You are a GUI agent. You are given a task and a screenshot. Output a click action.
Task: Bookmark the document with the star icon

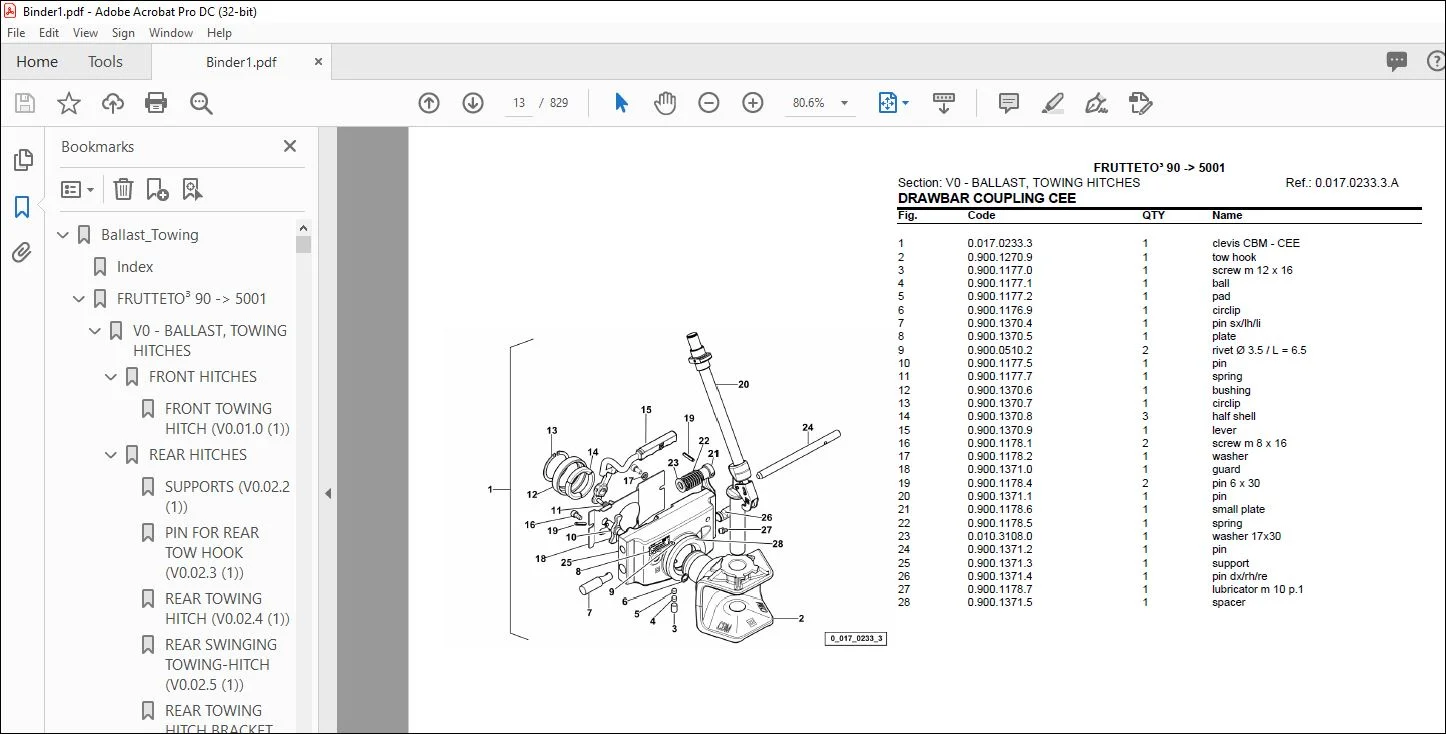68,103
